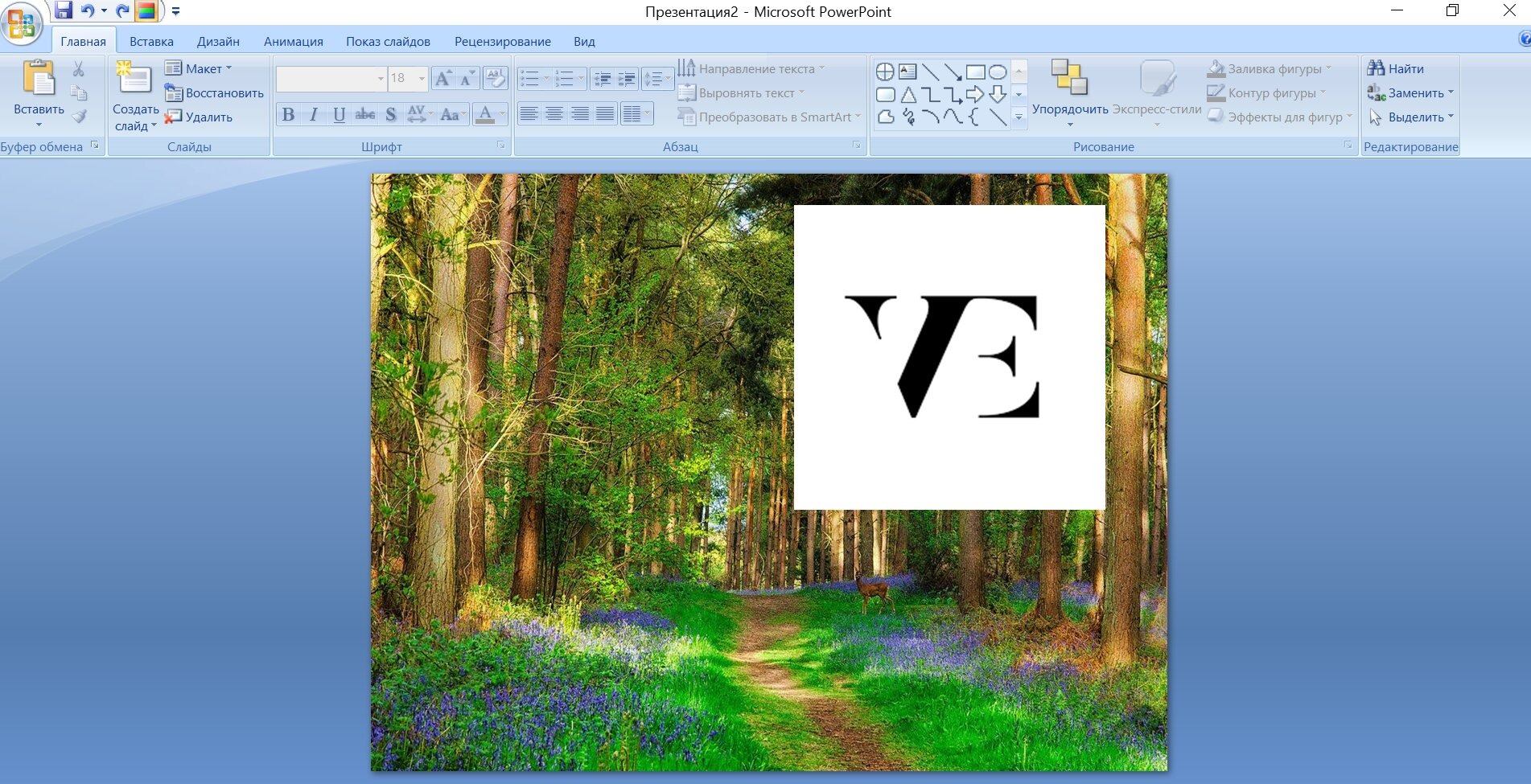The width and height of the screenshot is (1531, 784).
Task: Select the text box shape in gallery
Action: (x=907, y=72)
